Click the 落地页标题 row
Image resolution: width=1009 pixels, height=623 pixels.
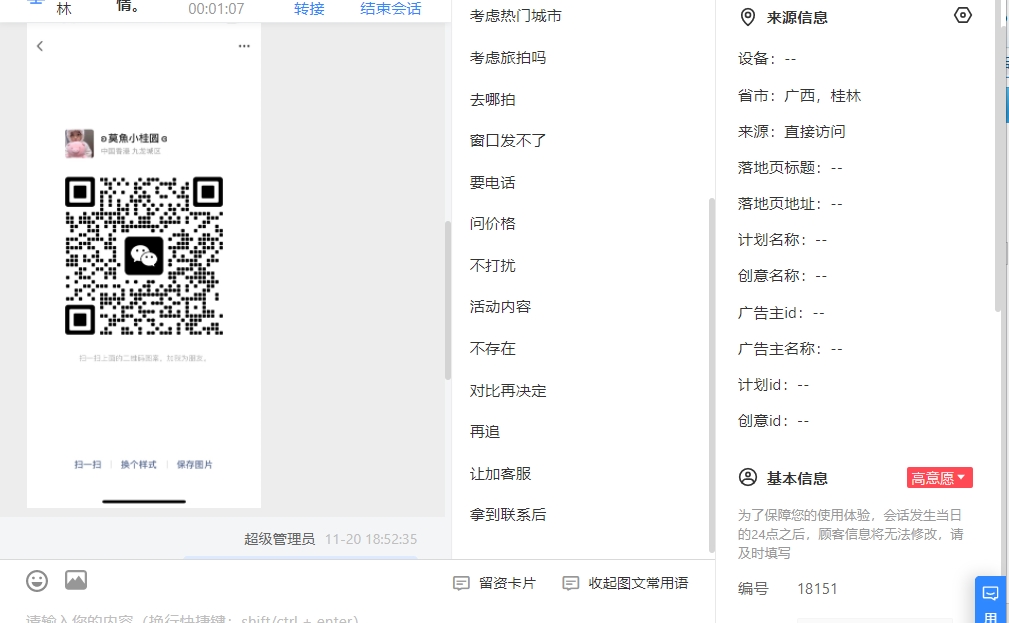pyautogui.click(x=790, y=168)
